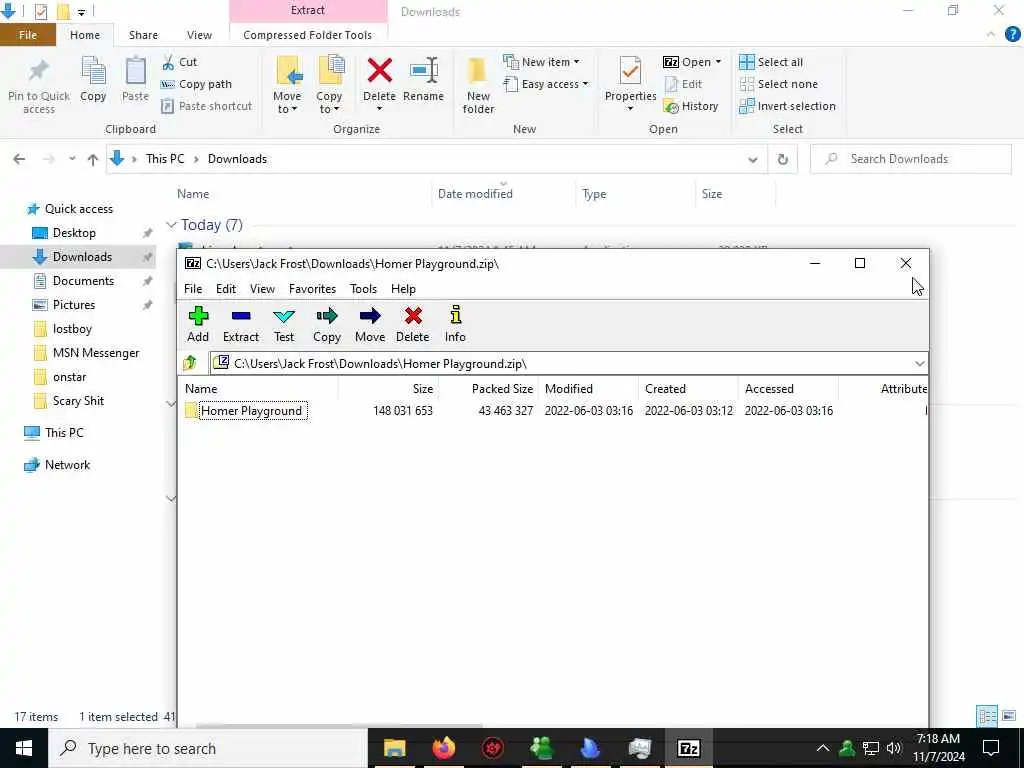Screen dimensions: 1024x768
Task: Click the Delete icon in 7-Zip toolbar
Action: pos(413,325)
